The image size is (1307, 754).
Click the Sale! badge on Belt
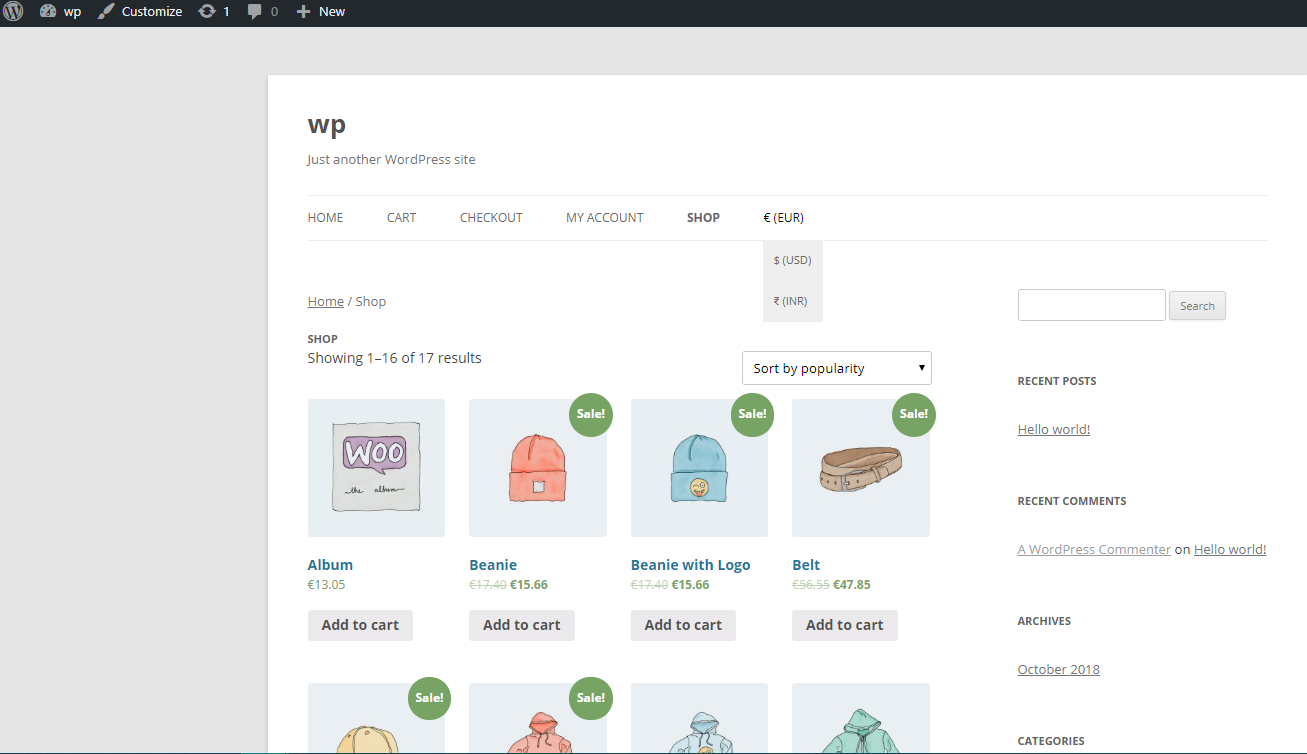[x=914, y=414]
